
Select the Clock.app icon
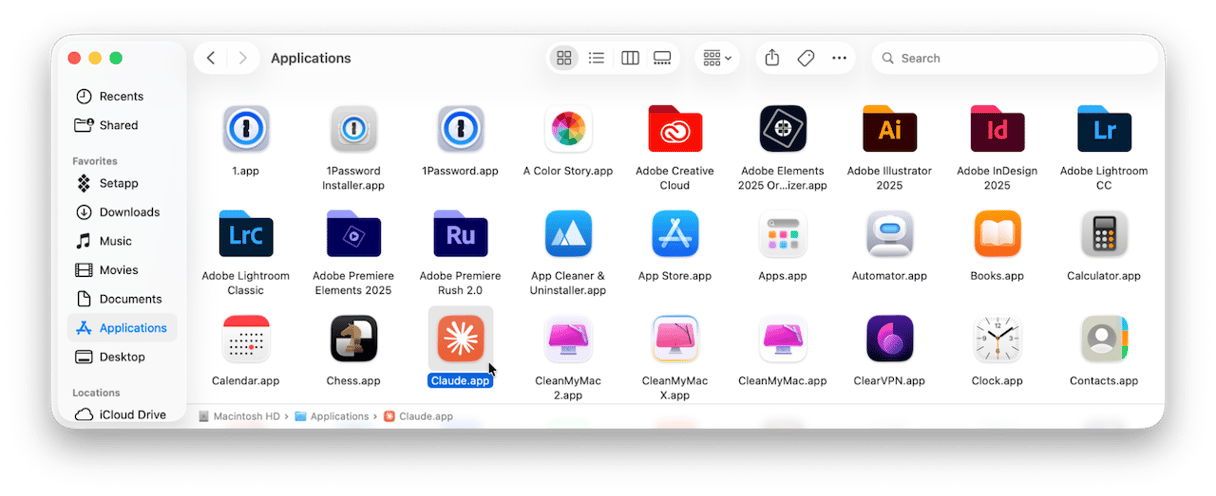point(997,339)
